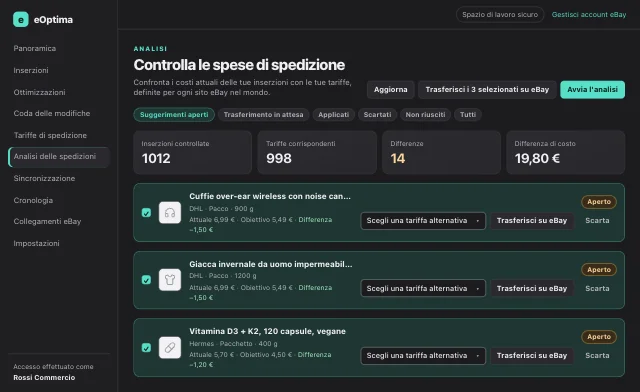This screenshot has height=392, width=640.
Task: Click the eOptima brand name
Action: tap(53, 20)
